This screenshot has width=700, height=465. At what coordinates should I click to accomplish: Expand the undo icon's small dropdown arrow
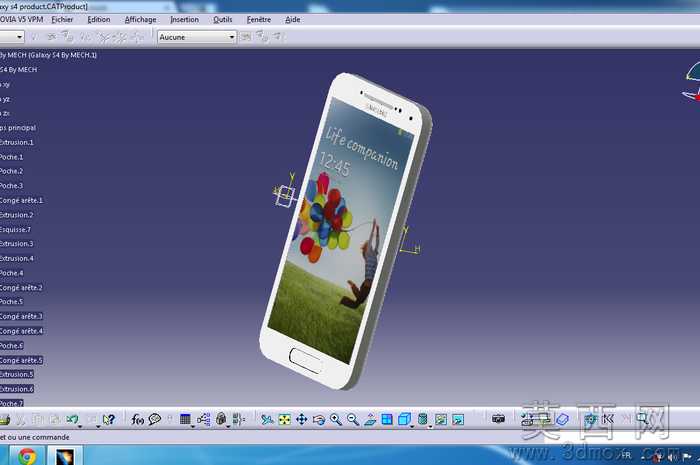(x=80, y=427)
